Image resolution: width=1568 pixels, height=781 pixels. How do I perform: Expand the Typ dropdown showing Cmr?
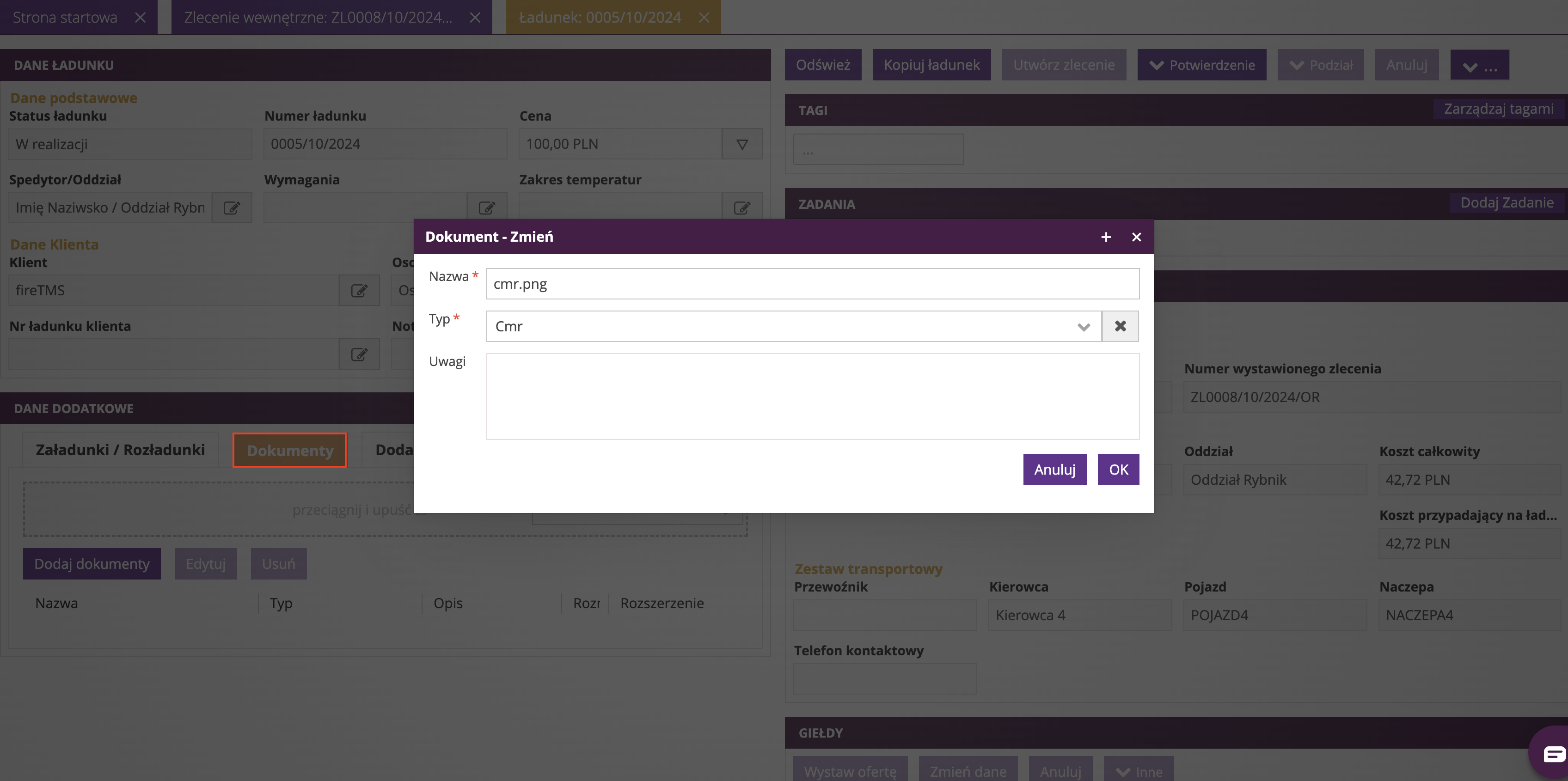click(x=1083, y=327)
